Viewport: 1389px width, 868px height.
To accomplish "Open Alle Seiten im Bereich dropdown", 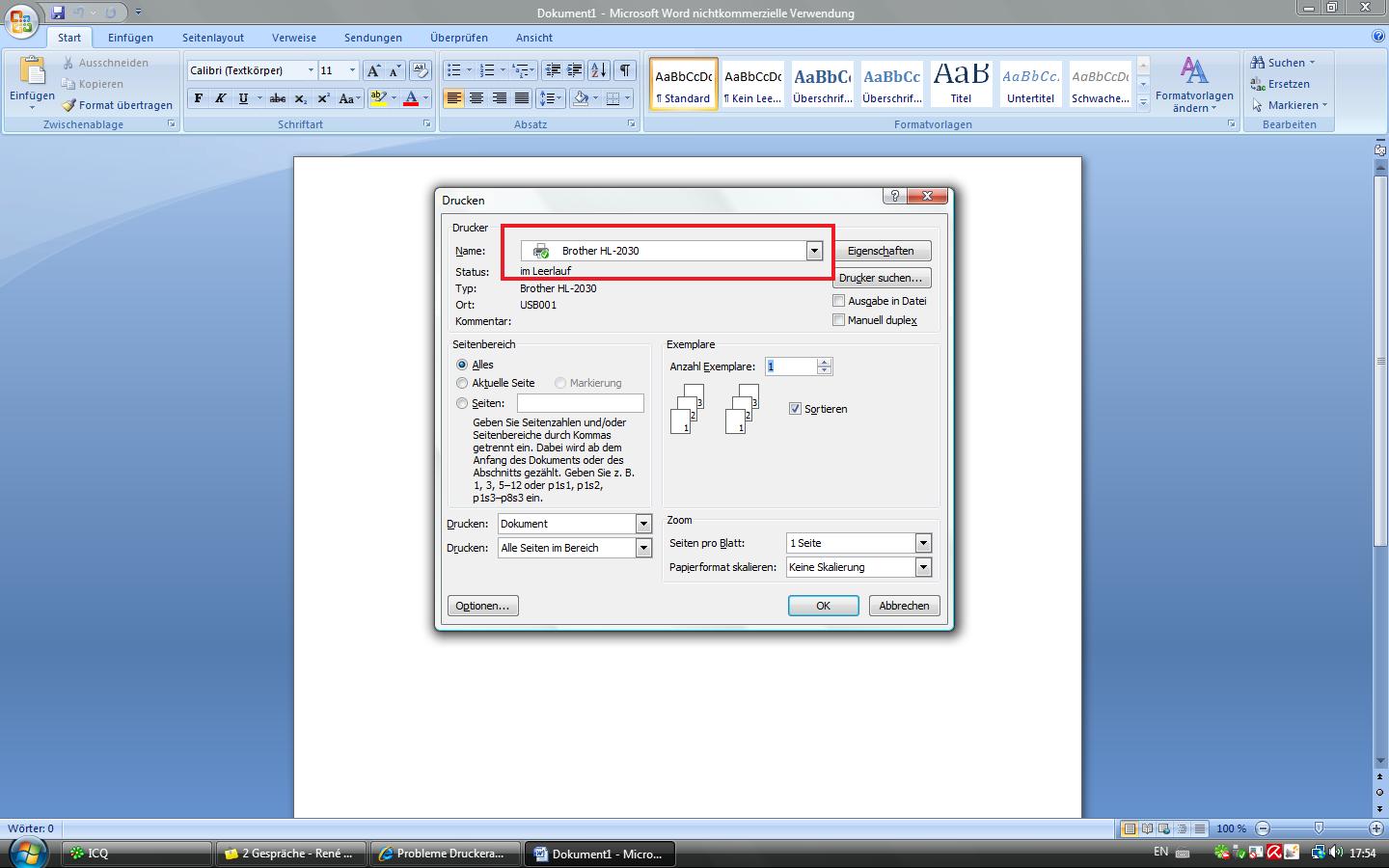I will click(x=643, y=548).
